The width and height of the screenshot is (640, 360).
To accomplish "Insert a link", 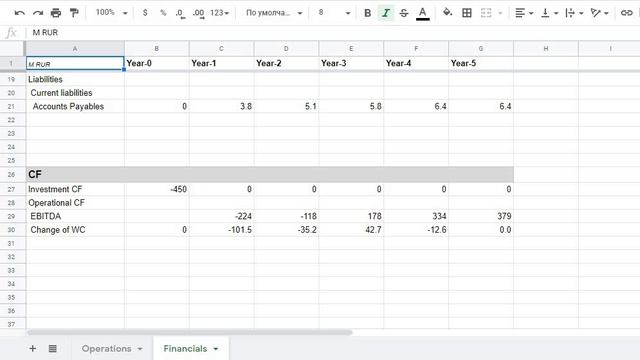I will (x=626, y=13).
